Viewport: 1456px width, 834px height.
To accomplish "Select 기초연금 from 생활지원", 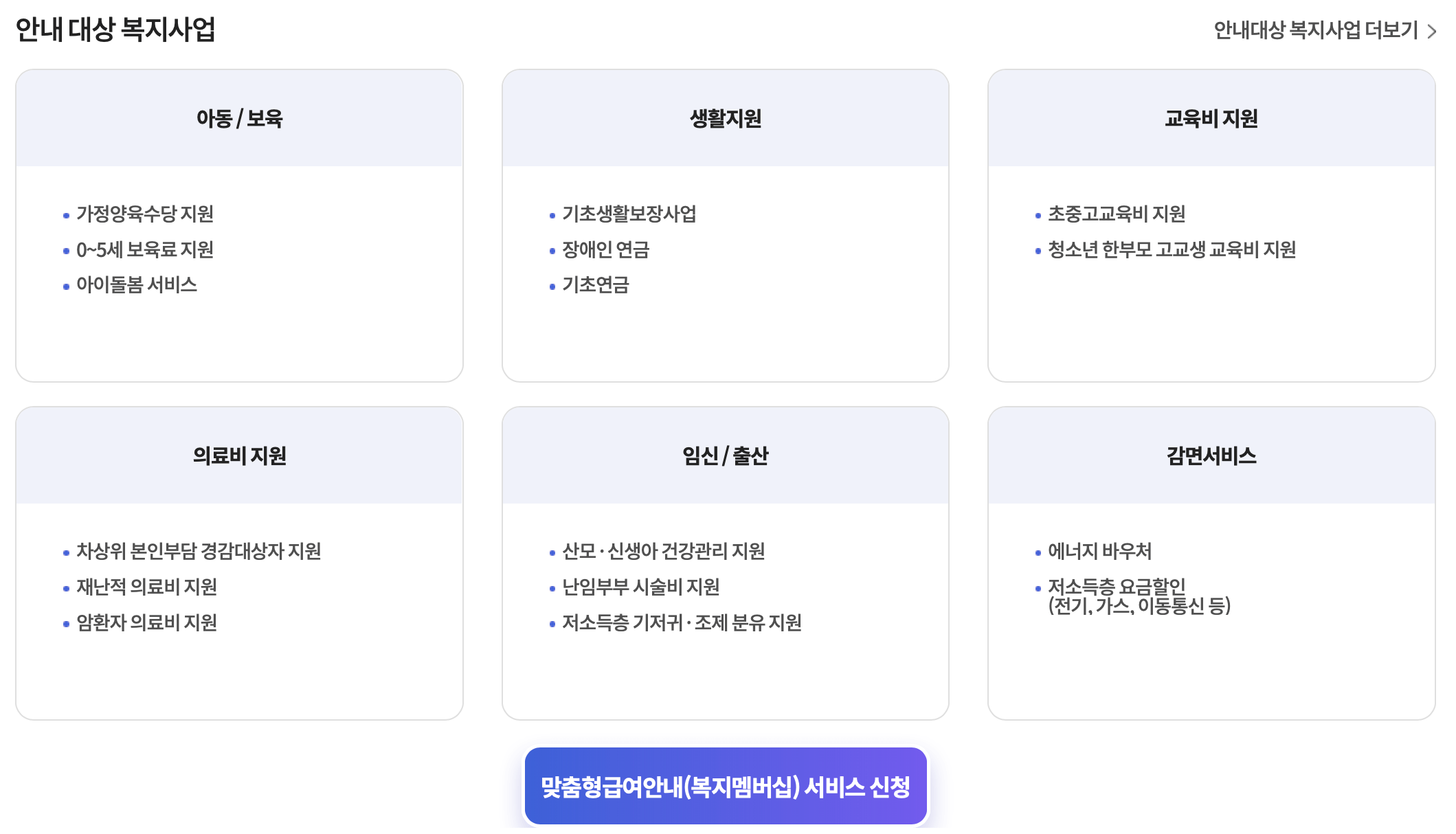I will [595, 285].
